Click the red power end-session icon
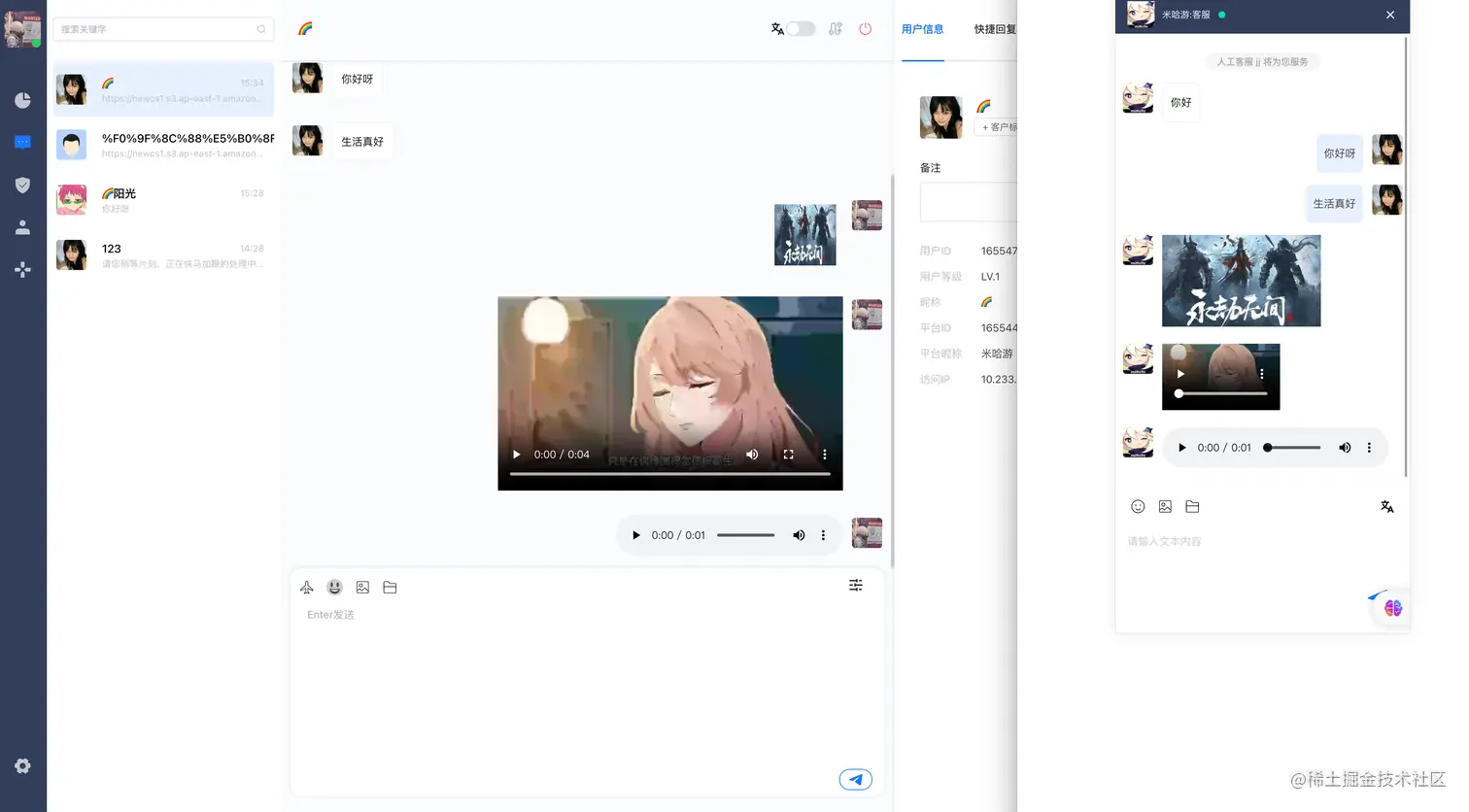This screenshot has height=812, width=1469. point(866,29)
